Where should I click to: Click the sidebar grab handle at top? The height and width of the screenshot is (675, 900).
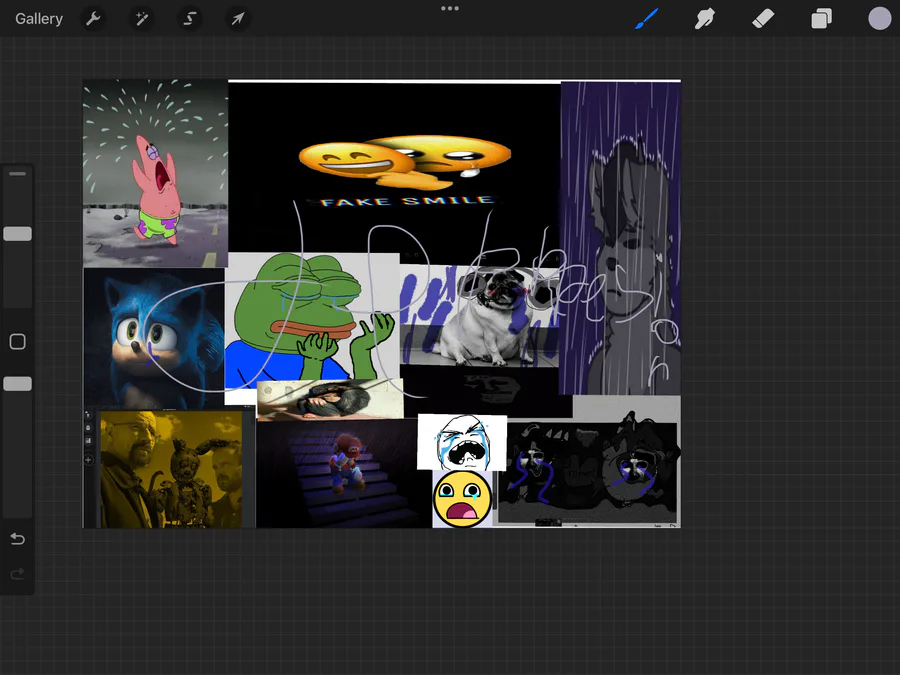pos(18,174)
